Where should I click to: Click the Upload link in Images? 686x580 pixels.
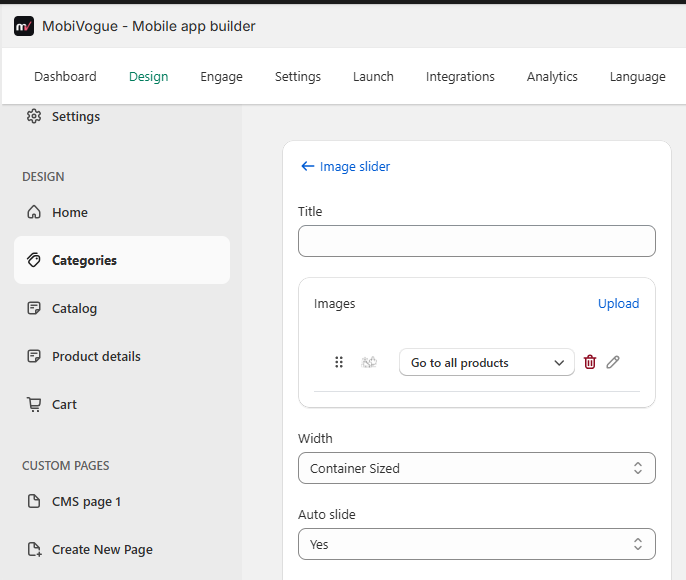click(618, 304)
